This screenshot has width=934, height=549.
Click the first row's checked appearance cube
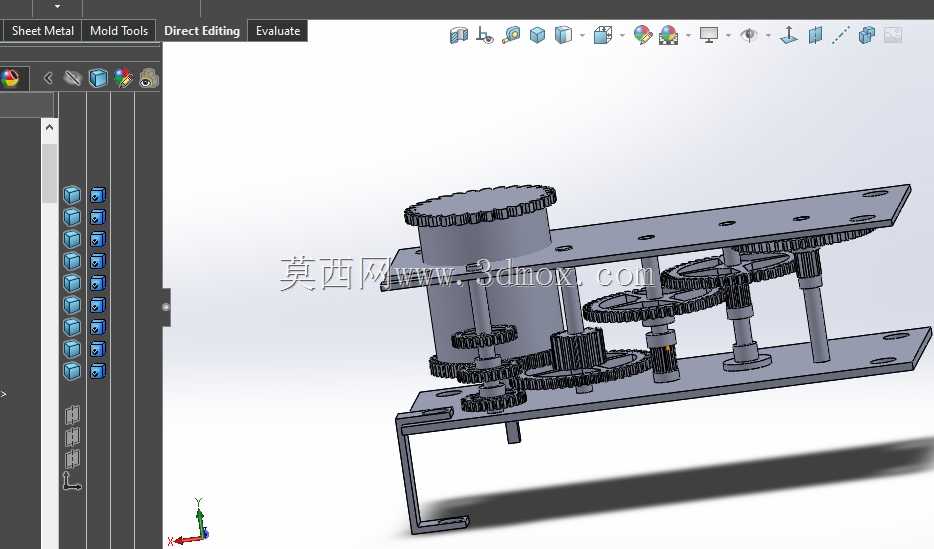[x=98, y=195]
